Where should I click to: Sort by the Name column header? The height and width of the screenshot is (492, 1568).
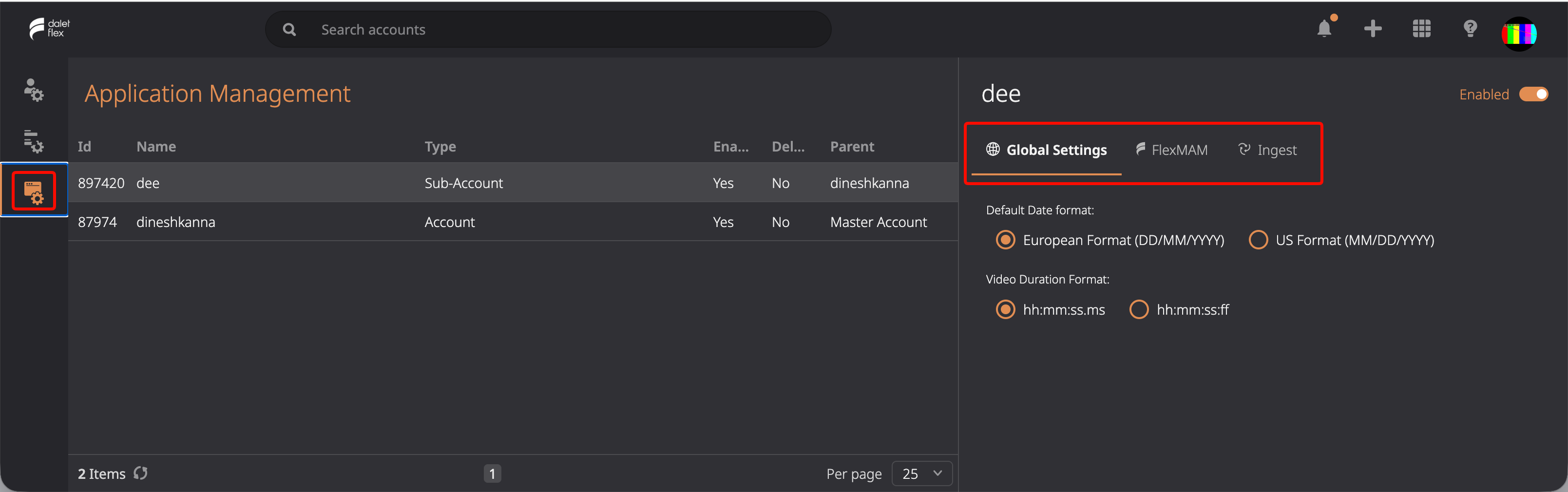pyautogui.click(x=156, y=147)
